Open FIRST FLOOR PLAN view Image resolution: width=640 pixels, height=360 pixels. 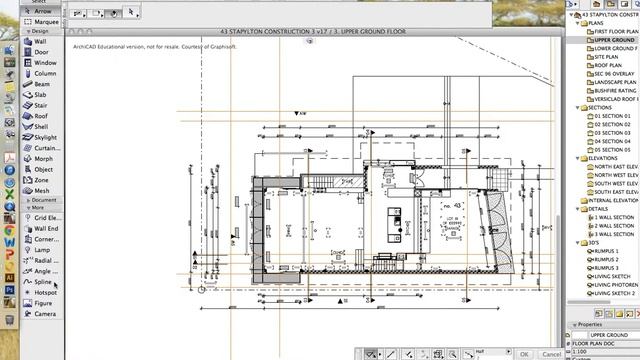(612, 31)
